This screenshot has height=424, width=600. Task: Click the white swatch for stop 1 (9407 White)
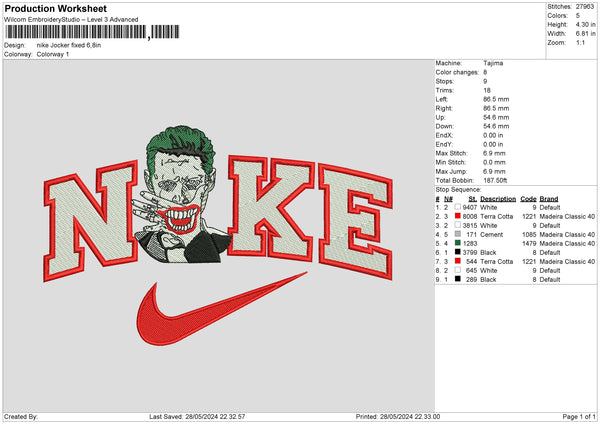point(457,207)
